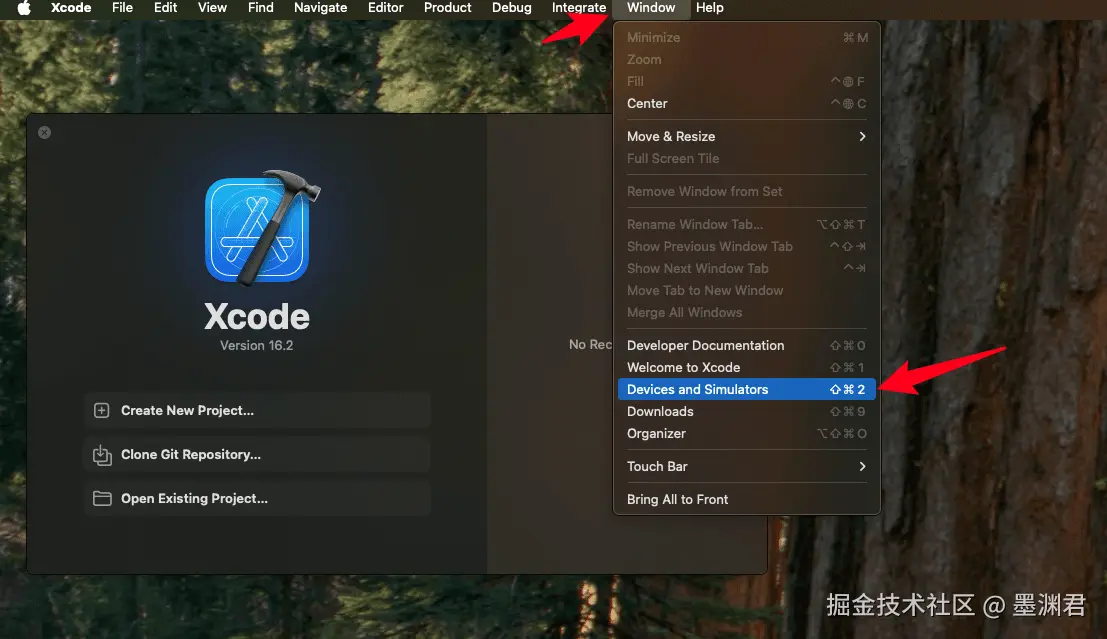Open Organizer from the Window menu
The image size is (1107, 639).
(746, 433)
